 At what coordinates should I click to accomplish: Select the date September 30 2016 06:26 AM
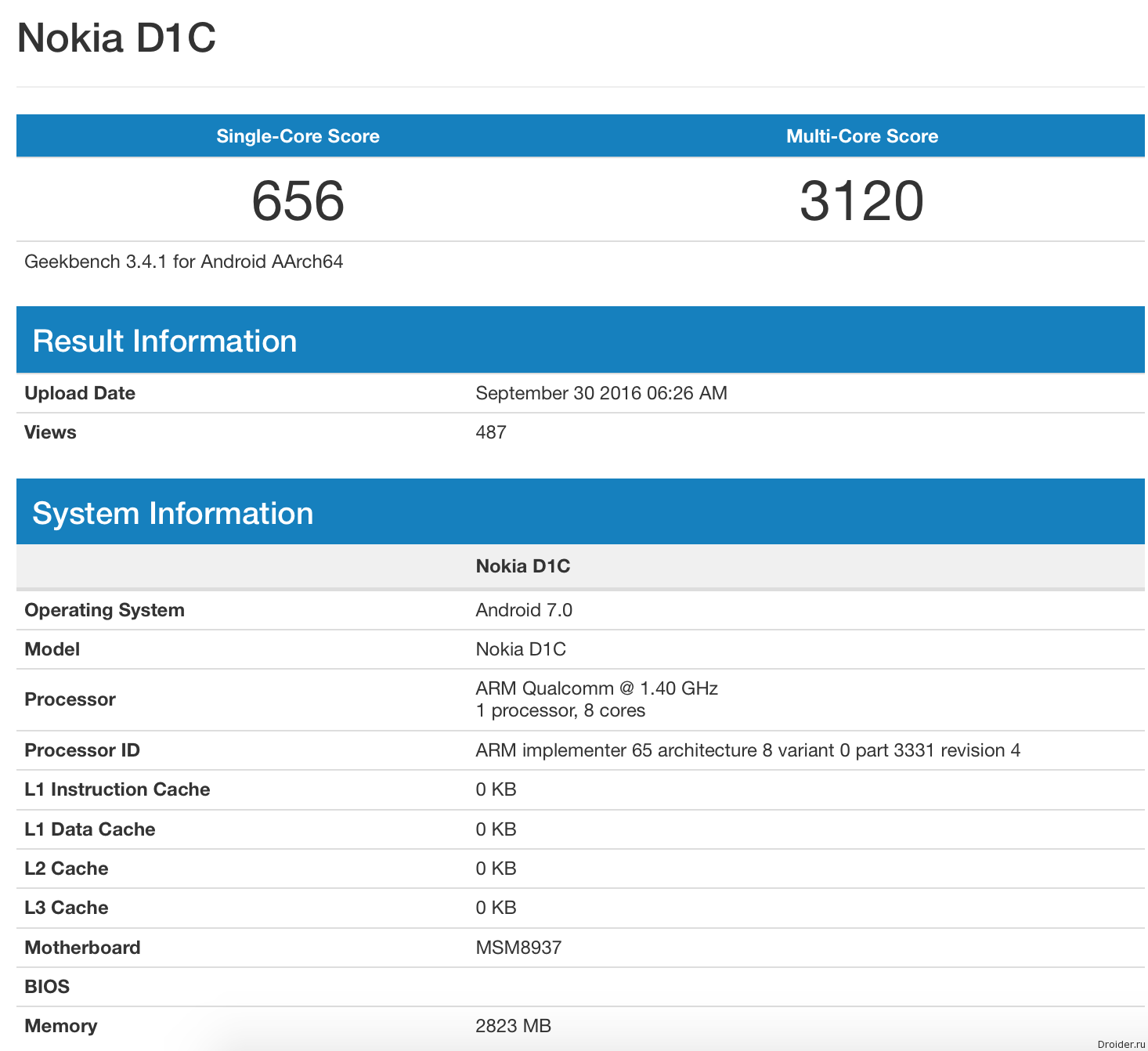(x=601, y=393)
